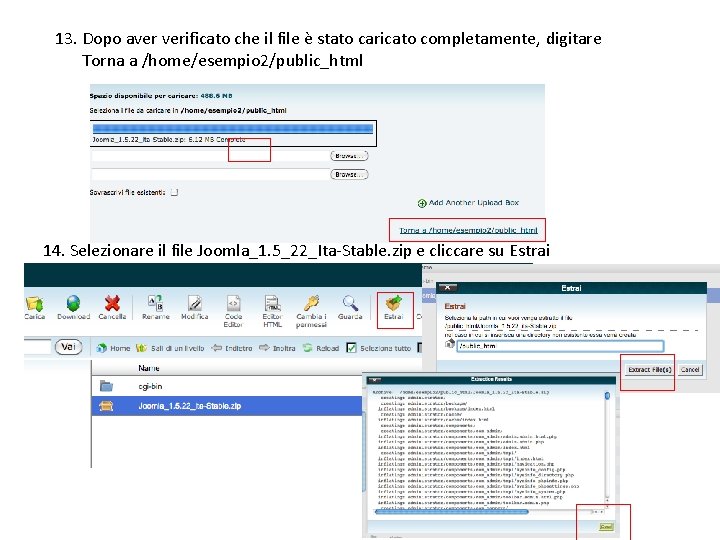Click the Extraction Results vertical scrollbar
The image size is (720, 540).
[607, 448]
